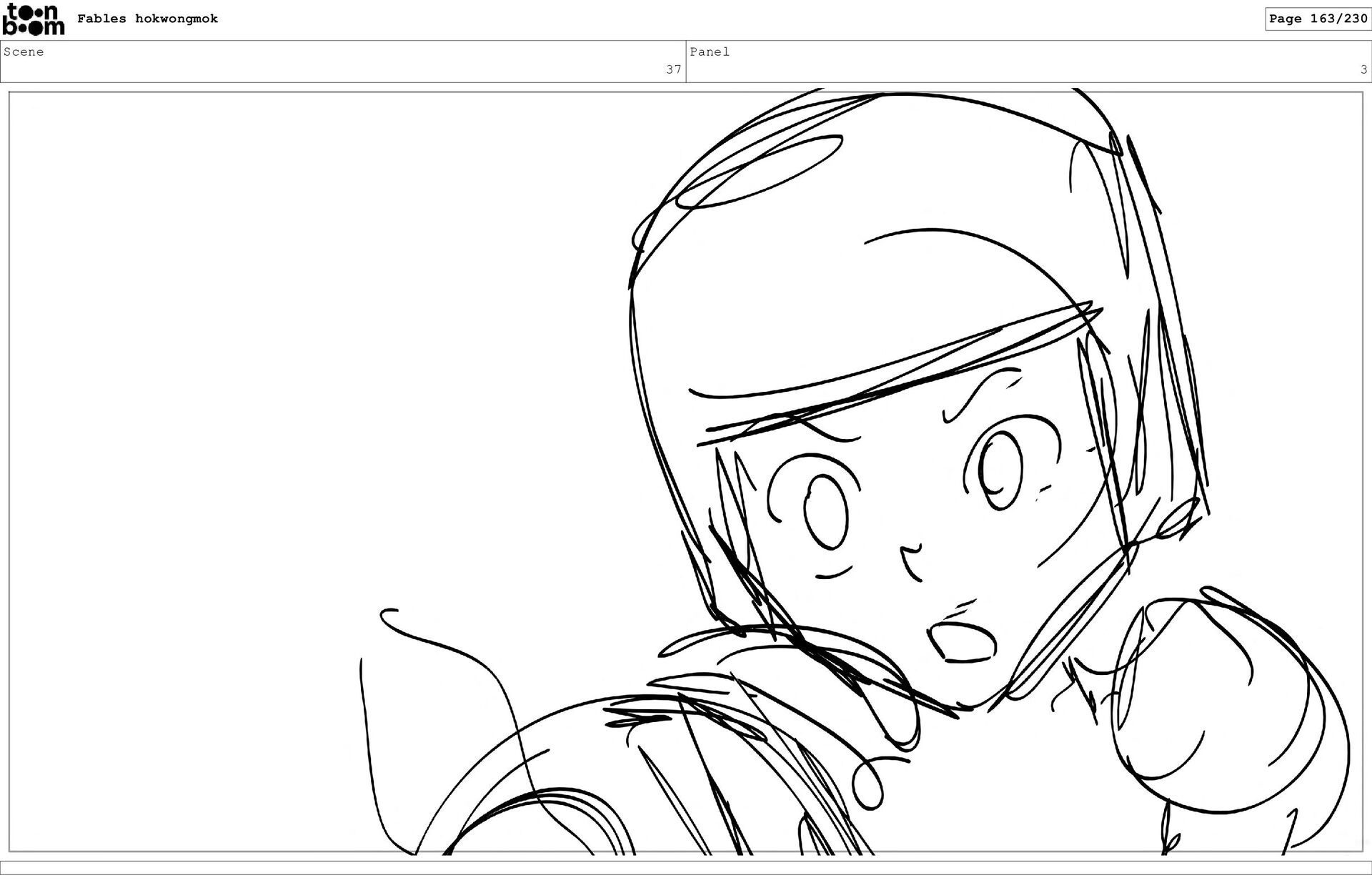Click the 'Fables hokwongmok' project title
Image resolution: width=1372 pixels, height=888 pixels.
[x=147, y=19]
